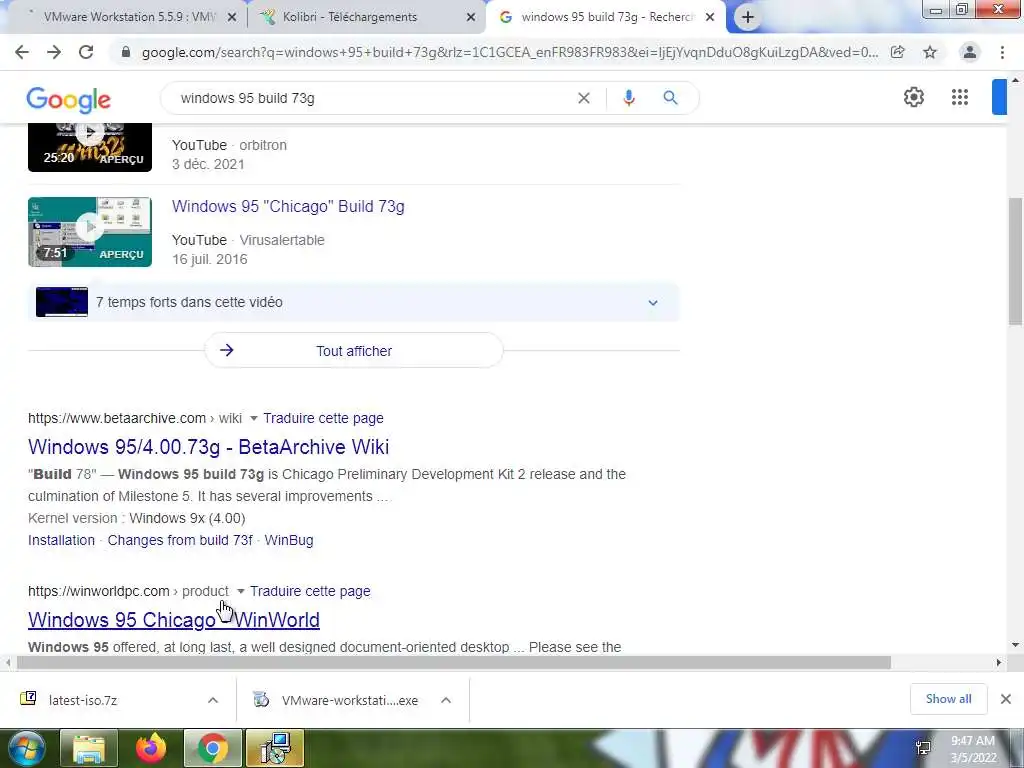This screenshot has width=1024, height=768.
Task: Open VMware-workstati....exe download options chevron
Action: (446, 700)
